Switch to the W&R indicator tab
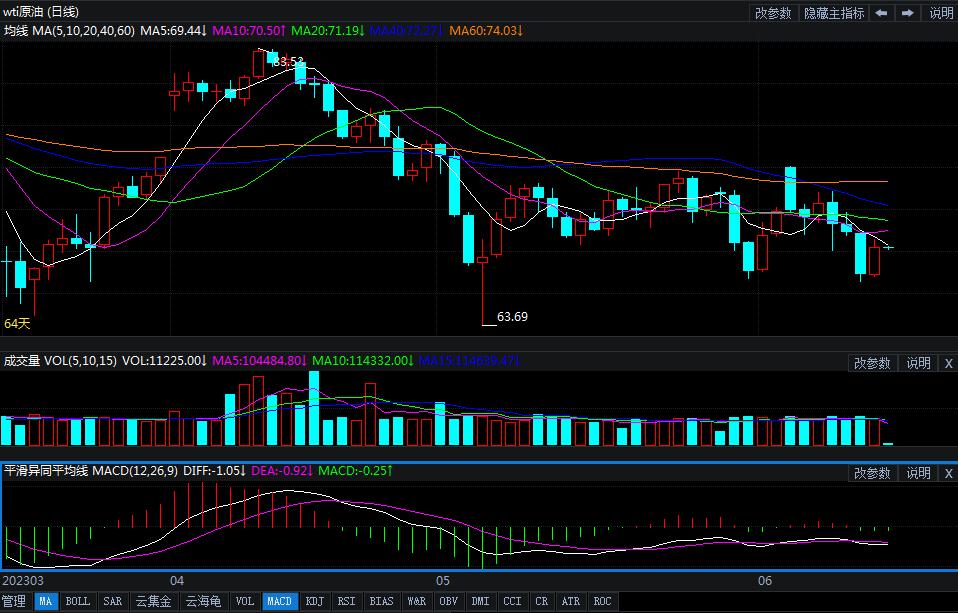This screenshot has width=958, height=613. tap(417, 601)
